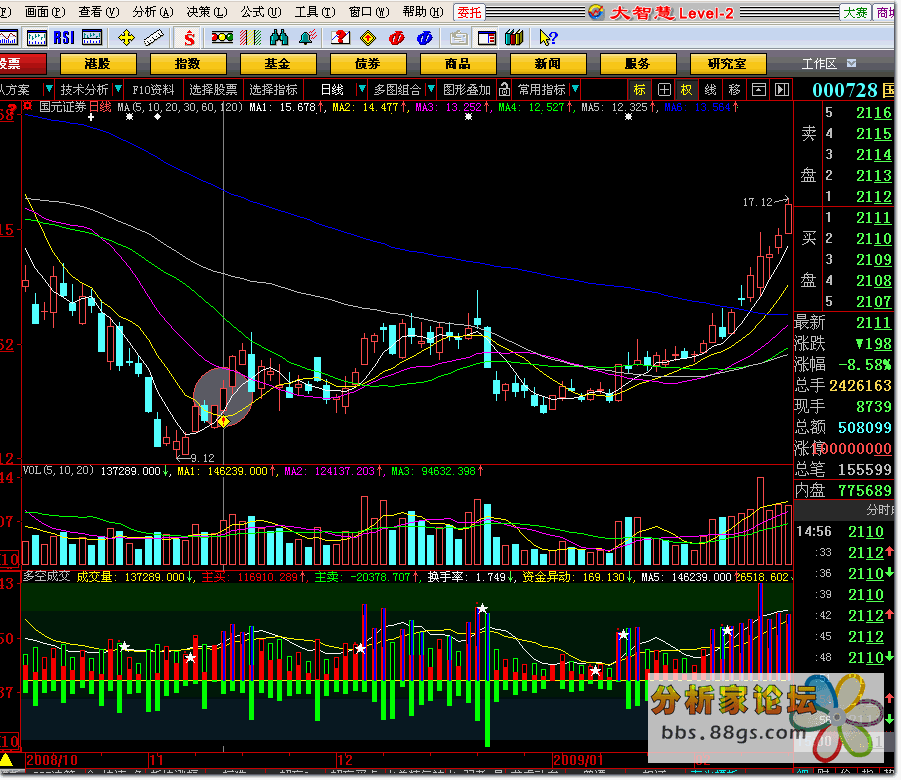Image resolution: width=901 pixels, height=780 pixels.
Task: Switch to the 服务 tab
Action: 638,63
